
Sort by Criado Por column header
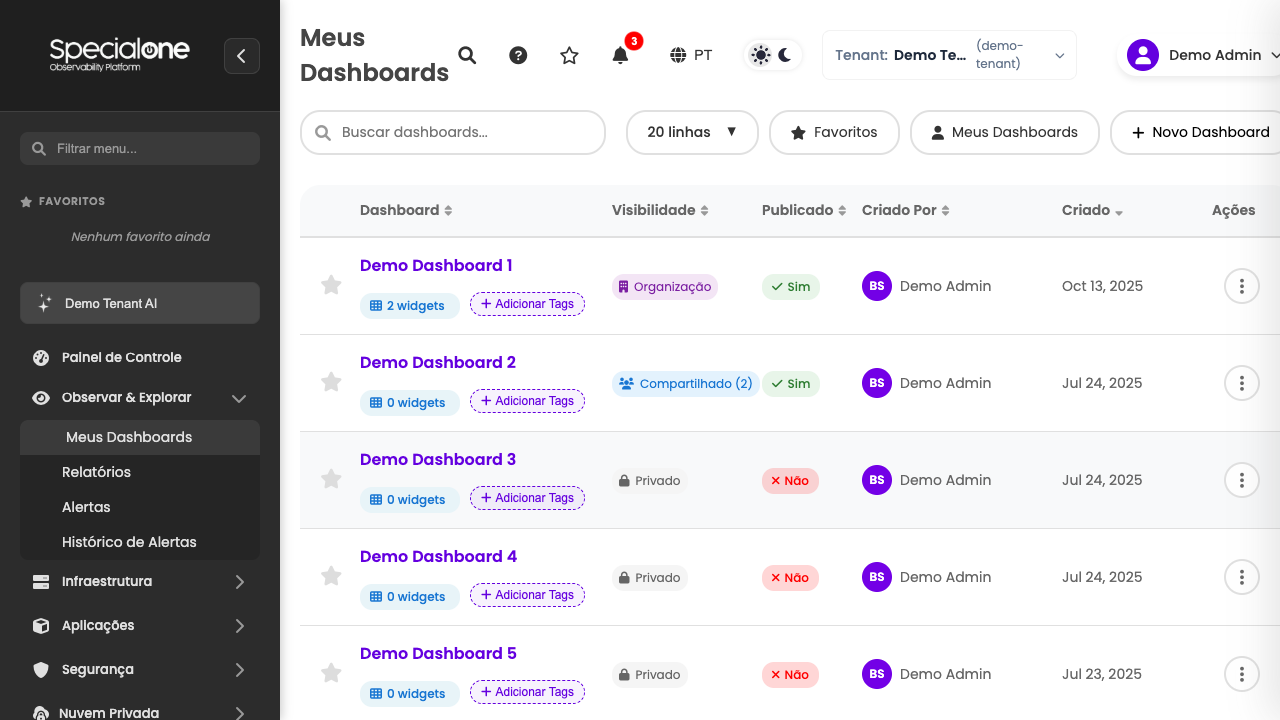(906, 210)
